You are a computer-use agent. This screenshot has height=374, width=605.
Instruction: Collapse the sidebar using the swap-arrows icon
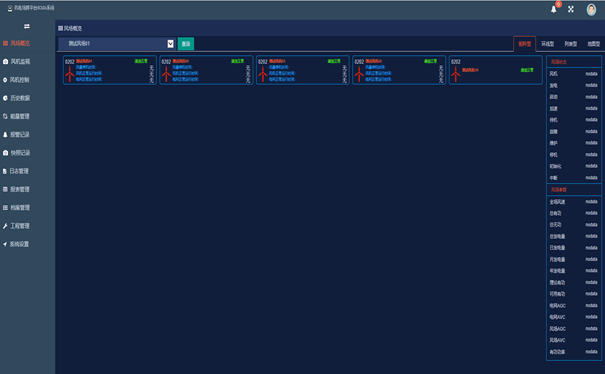pos(27,26)
